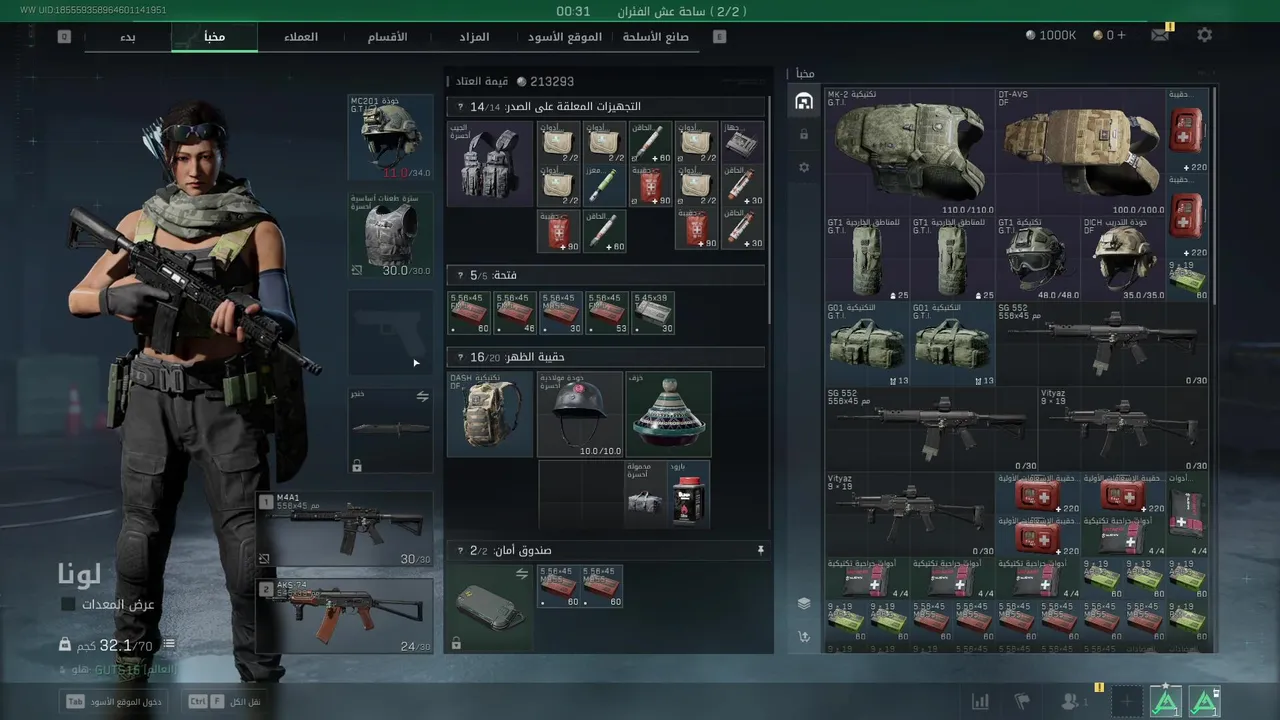Select the M4A1 primary weapon slot

pyautogui.click(x=345, y=530)
